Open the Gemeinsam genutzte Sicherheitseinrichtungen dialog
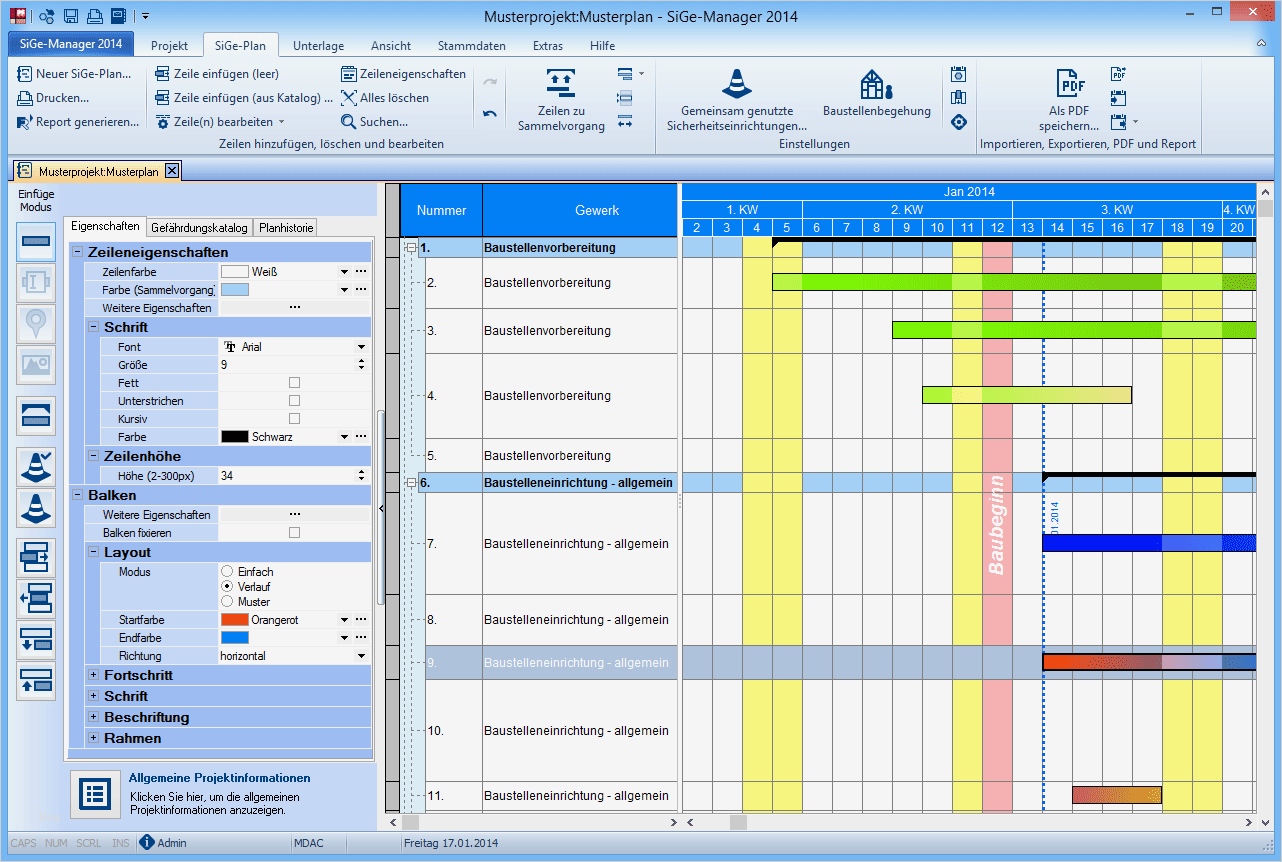Screen dimensions: 1282x862 [x=737, y=97]
